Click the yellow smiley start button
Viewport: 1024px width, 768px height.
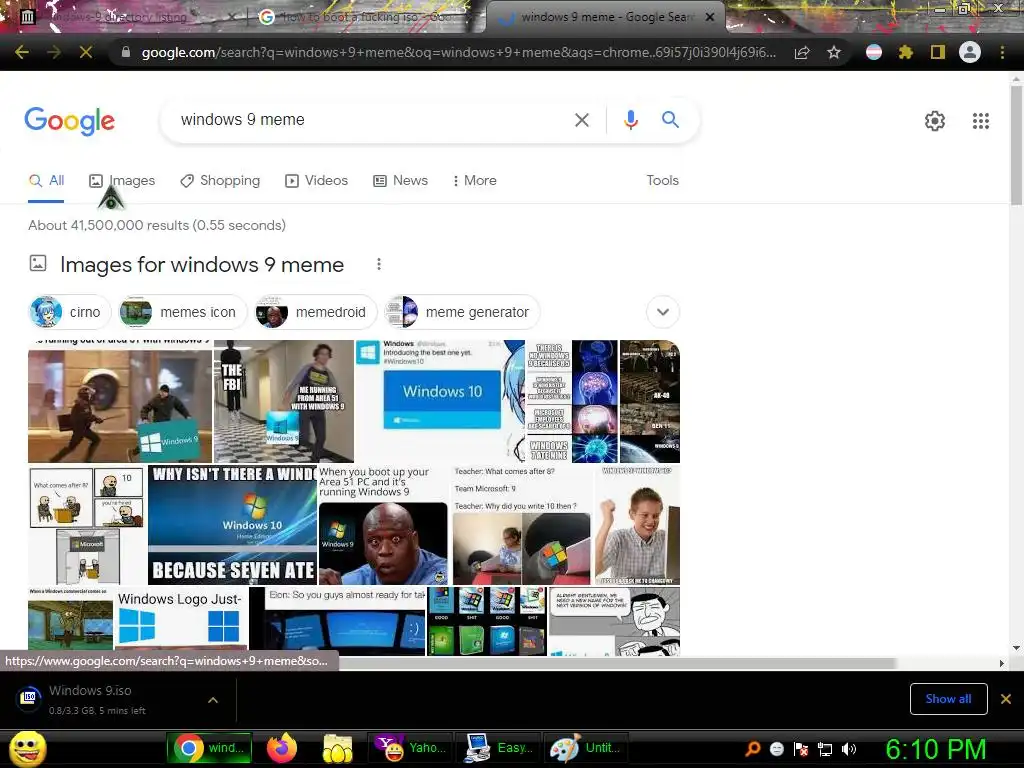tap(27, 748)
